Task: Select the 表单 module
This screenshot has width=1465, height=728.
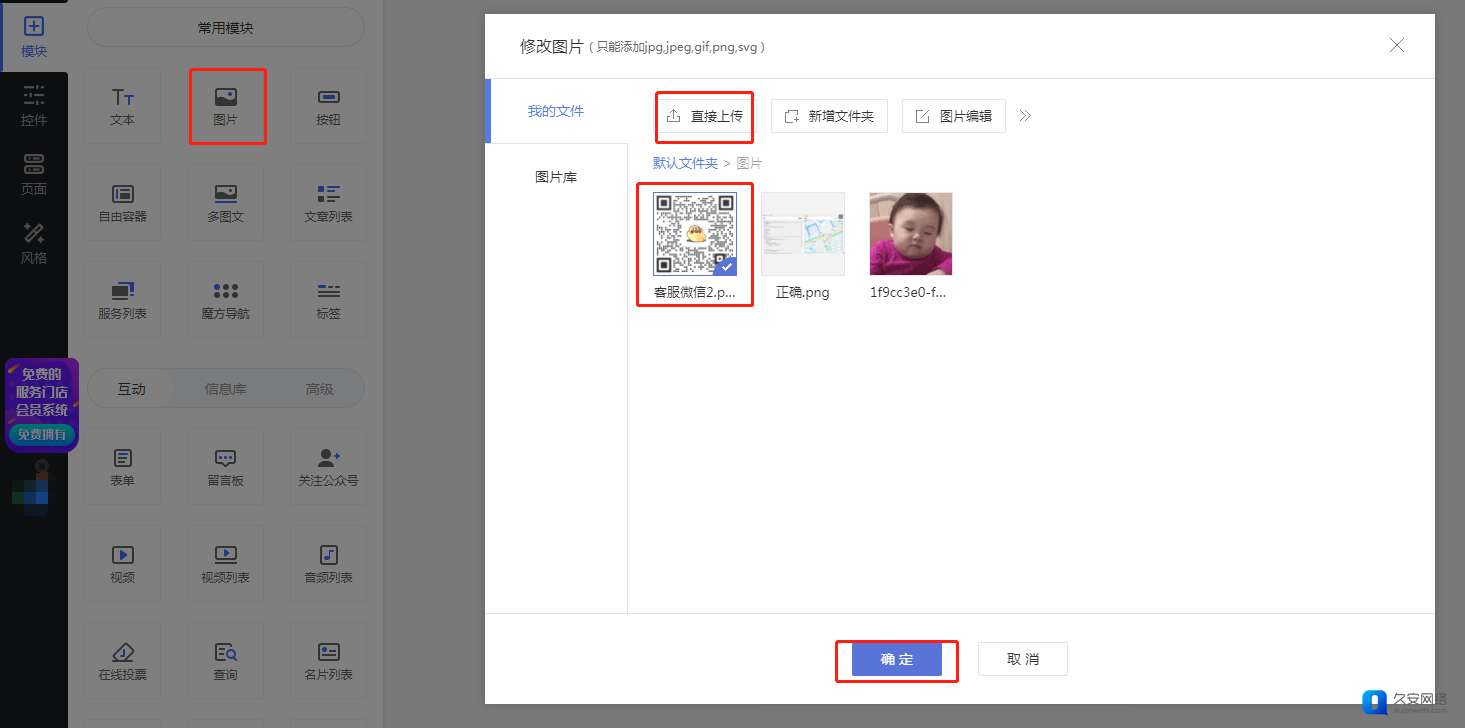Action: tap(123, 467)
